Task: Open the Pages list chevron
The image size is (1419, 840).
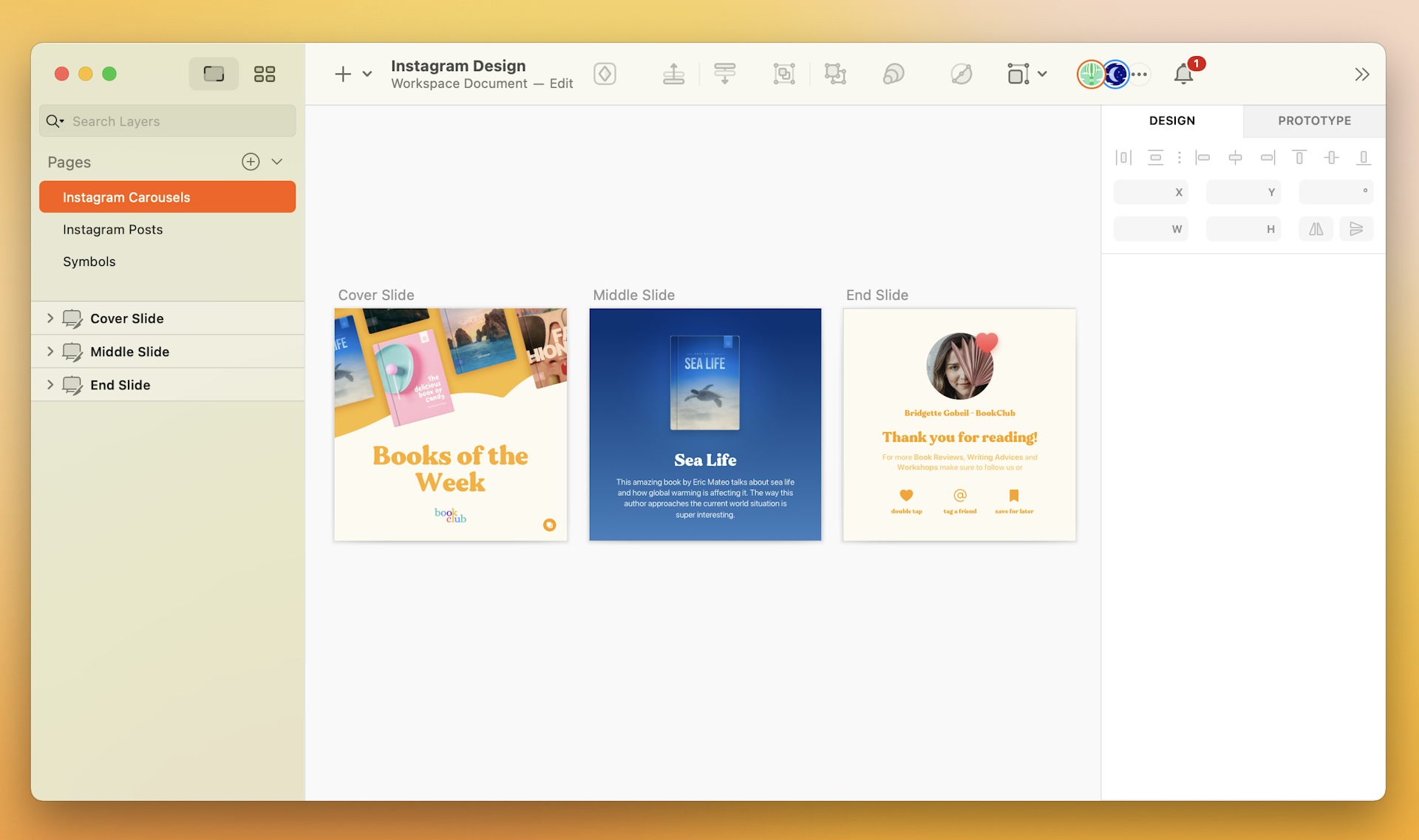Action: tap(277, 162)
